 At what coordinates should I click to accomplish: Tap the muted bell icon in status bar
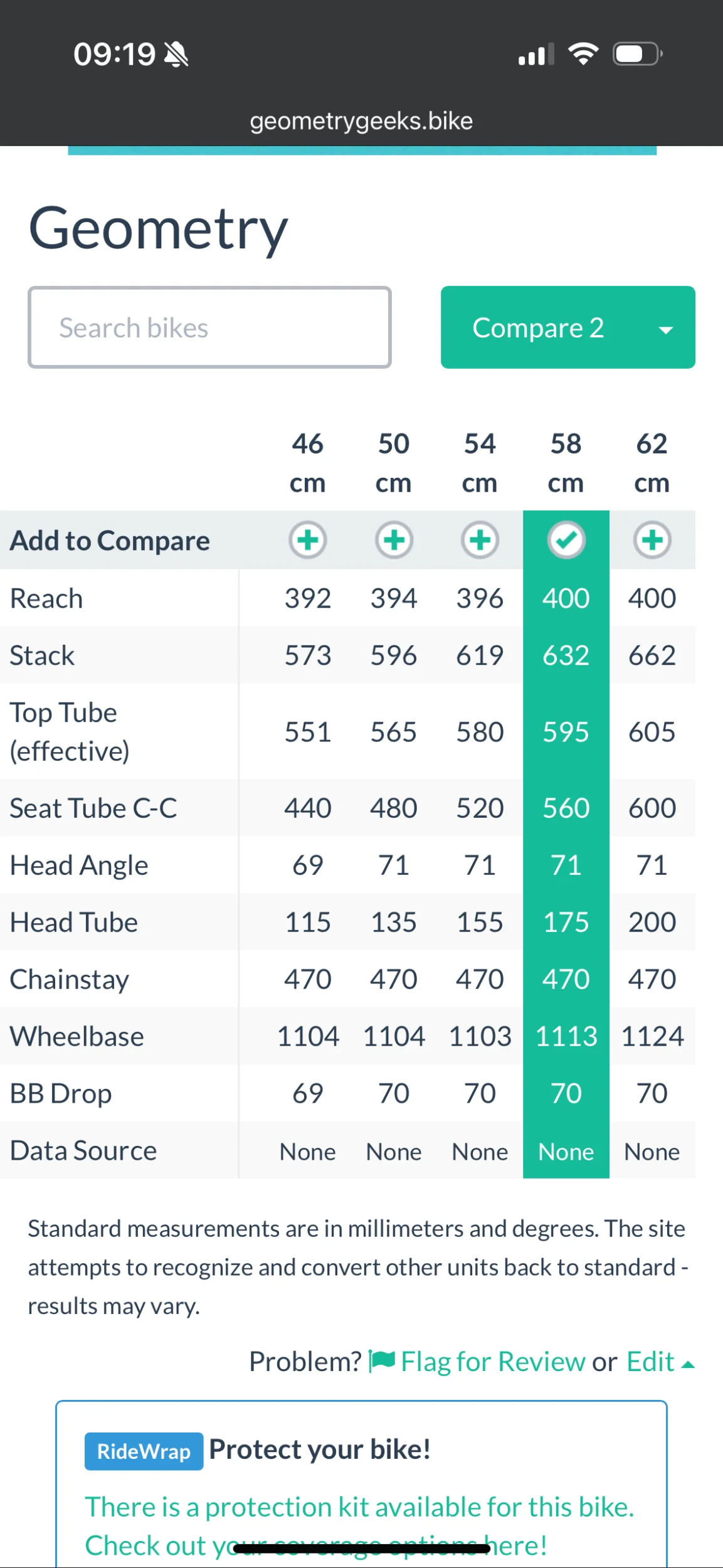(x=176, y=55)
